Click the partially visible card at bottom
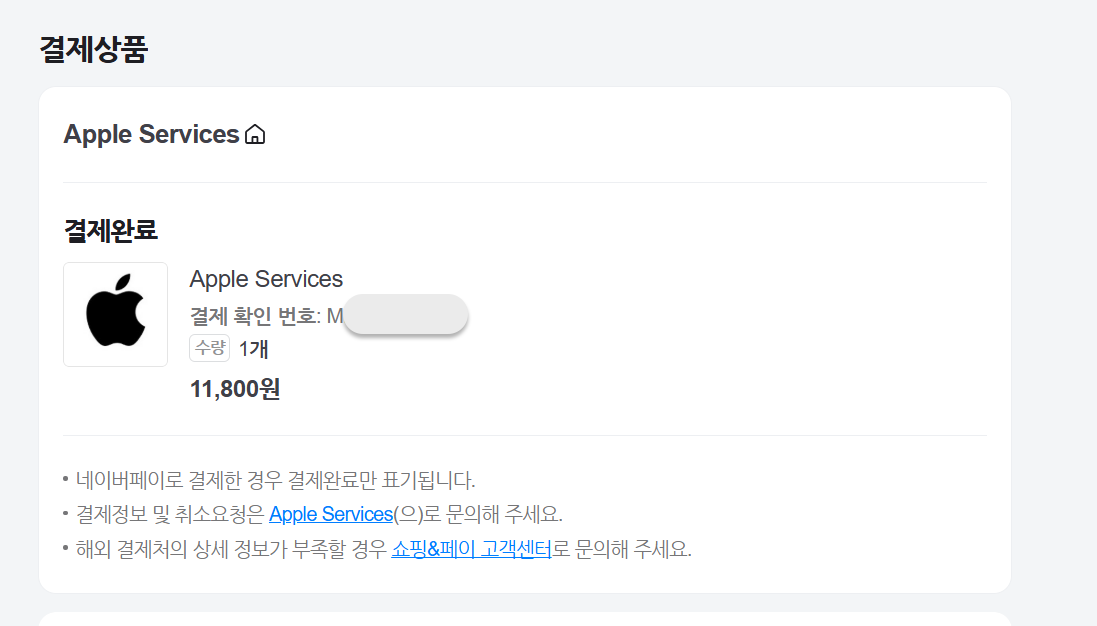 click(524, 619)
